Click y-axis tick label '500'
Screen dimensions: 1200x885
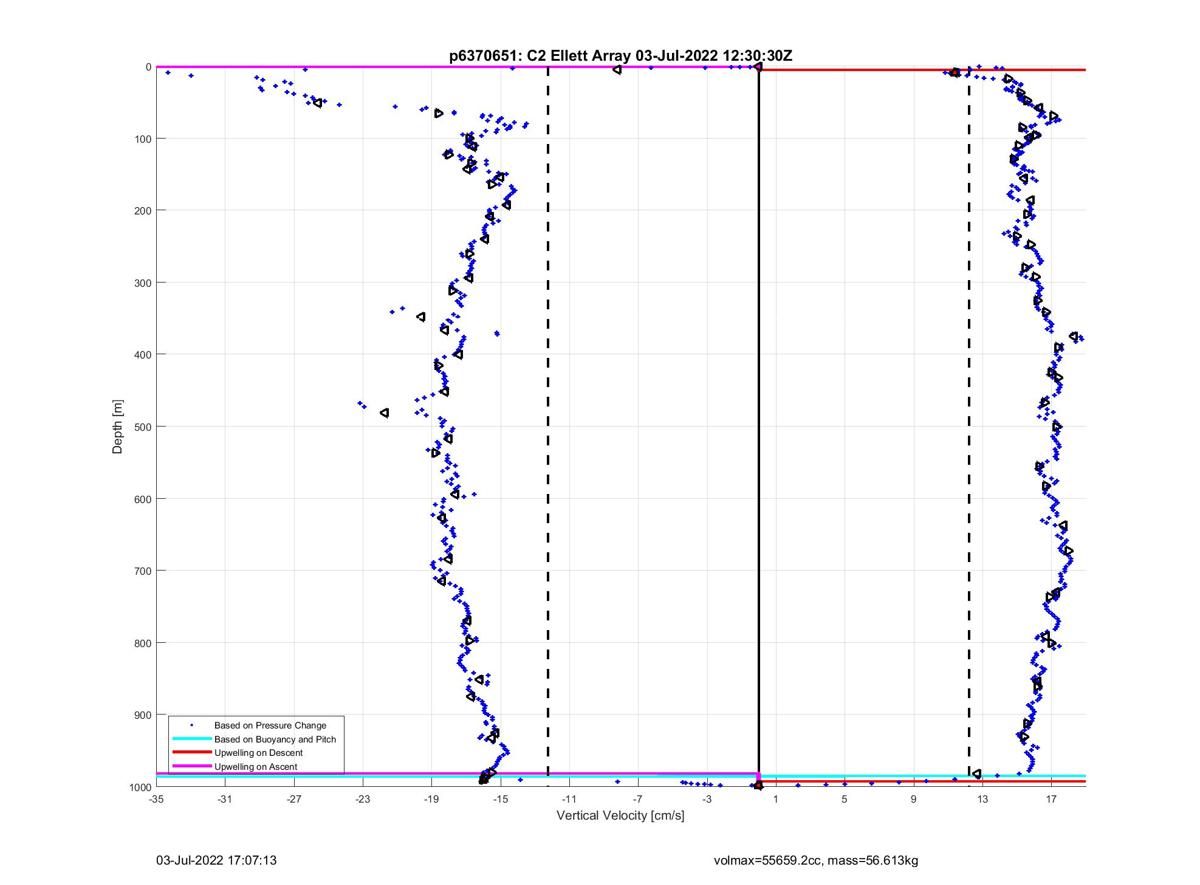click(142, 427)
